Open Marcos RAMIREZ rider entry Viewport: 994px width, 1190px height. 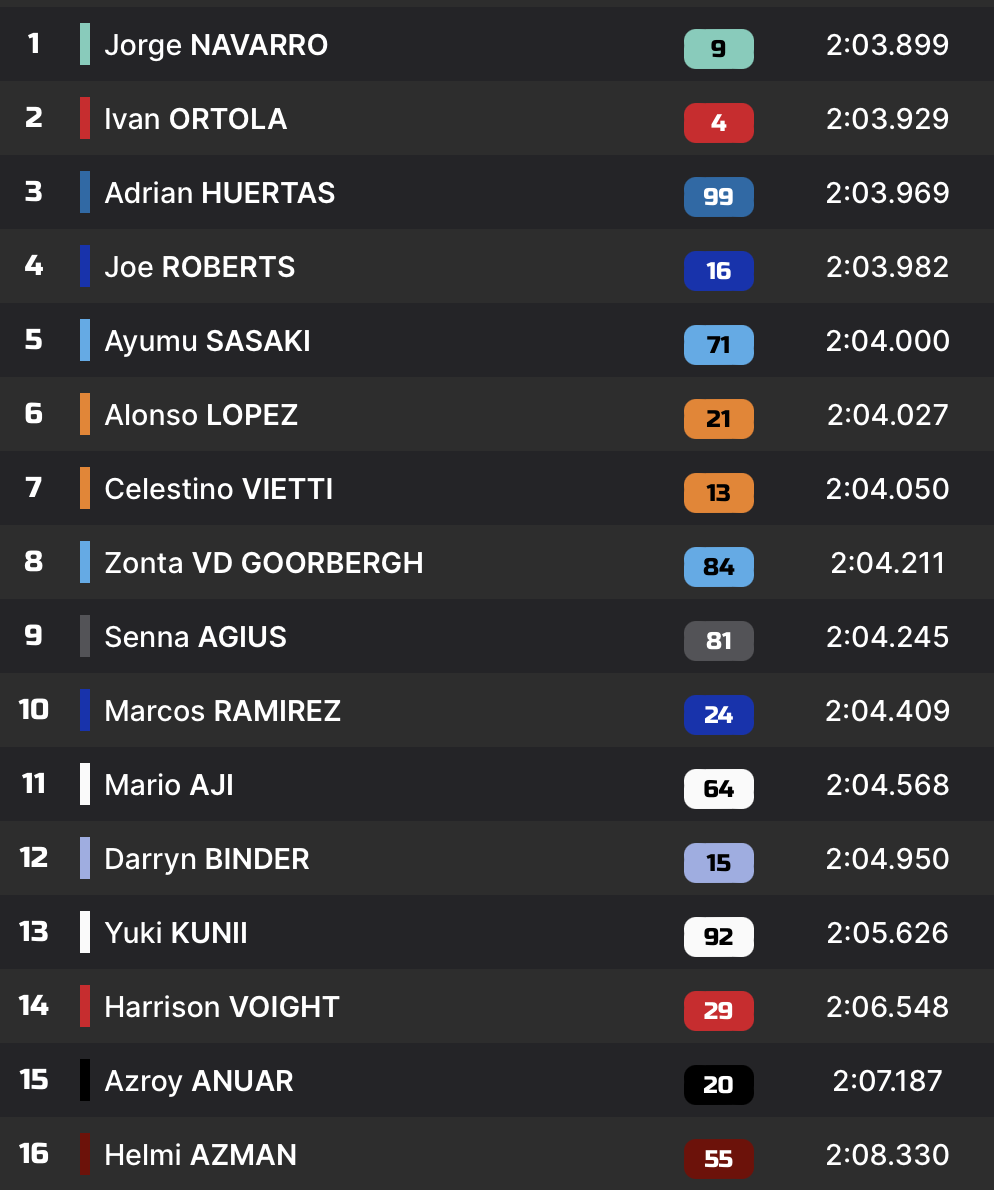tap(223, 711)
